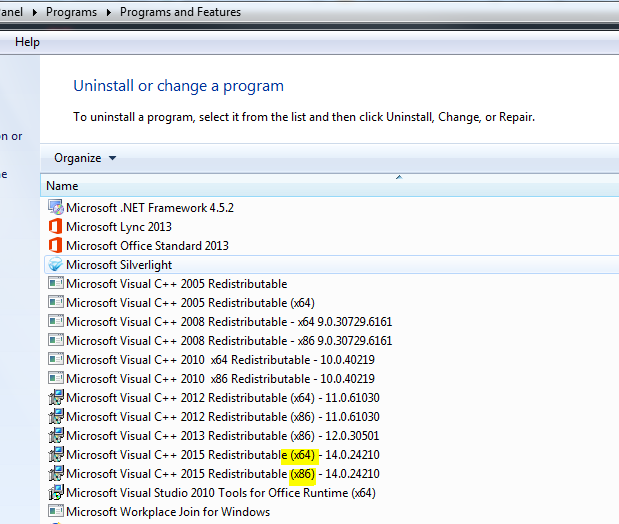Click the installer icon of Visual C++ 2015 (x86)

pos(56,473)
